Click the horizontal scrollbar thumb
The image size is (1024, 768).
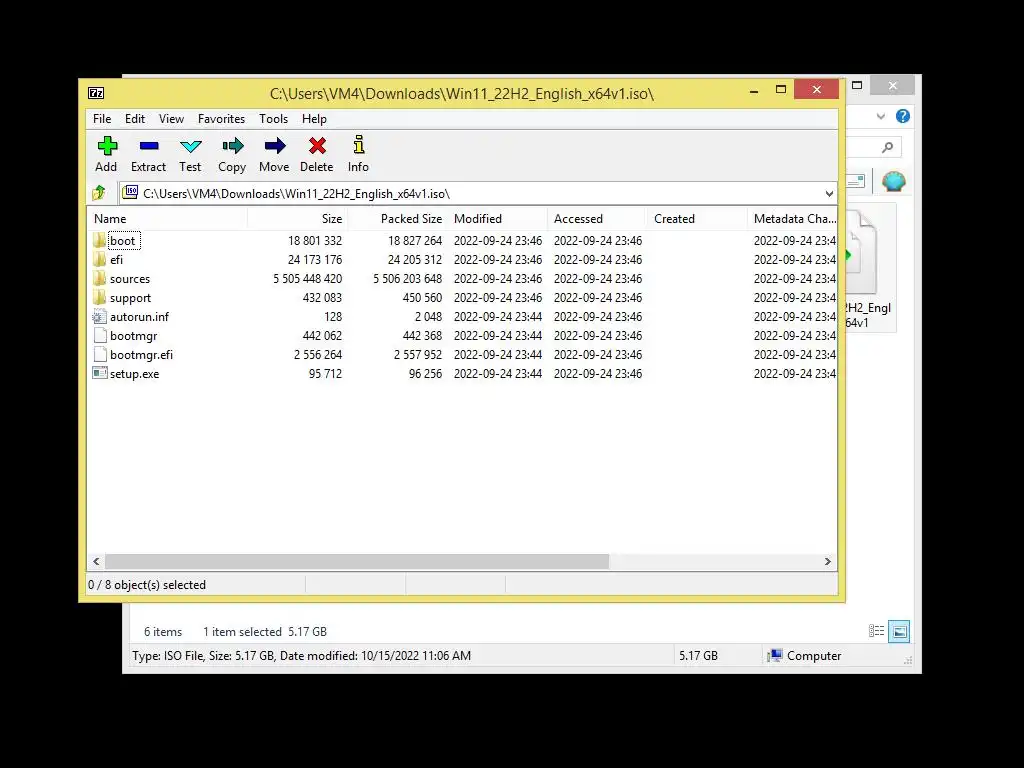(357, 562)
